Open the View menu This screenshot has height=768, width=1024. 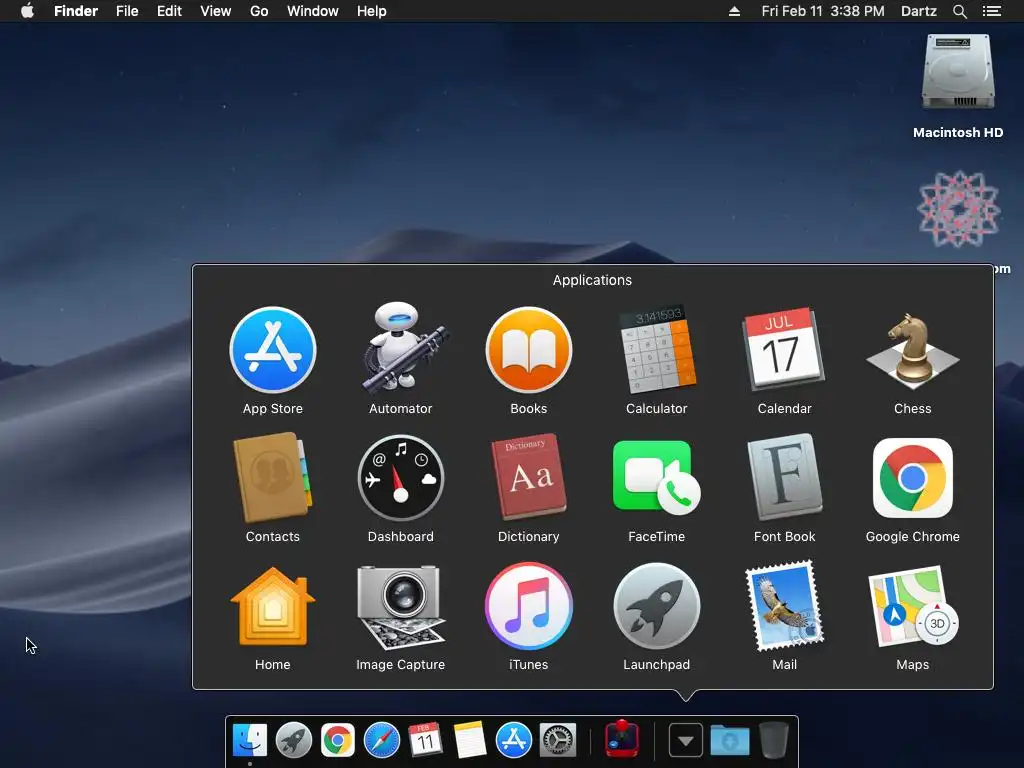tap(216, 11)
